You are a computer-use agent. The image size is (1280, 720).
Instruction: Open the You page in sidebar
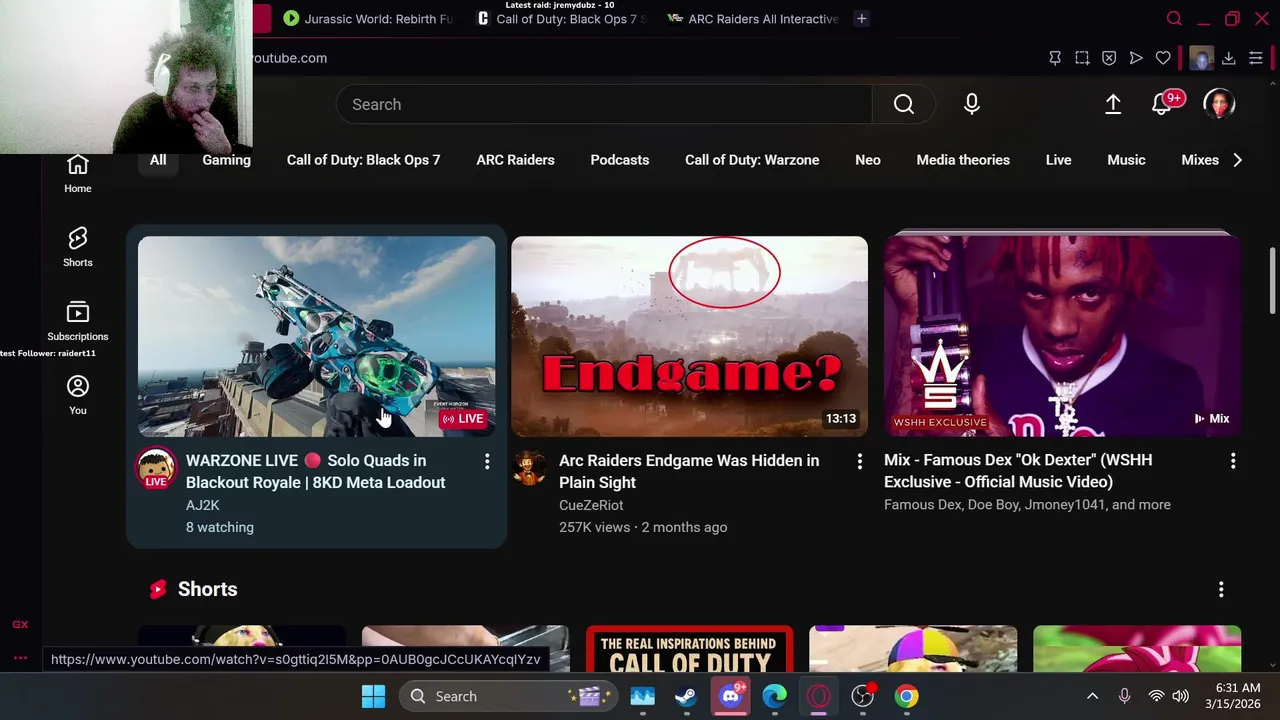tap(78, 395)
